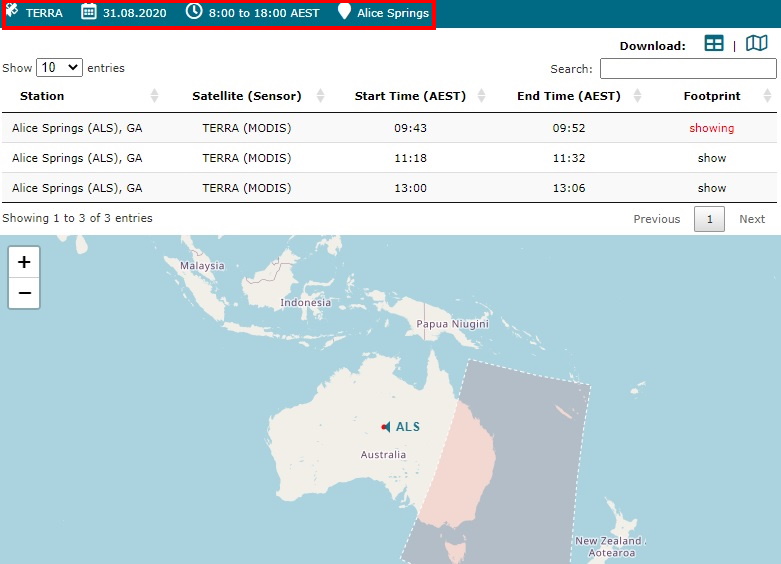The height and width of the screenshot is (564, 781).
Task: Focus the Search input field
Action: click(687, 69)
